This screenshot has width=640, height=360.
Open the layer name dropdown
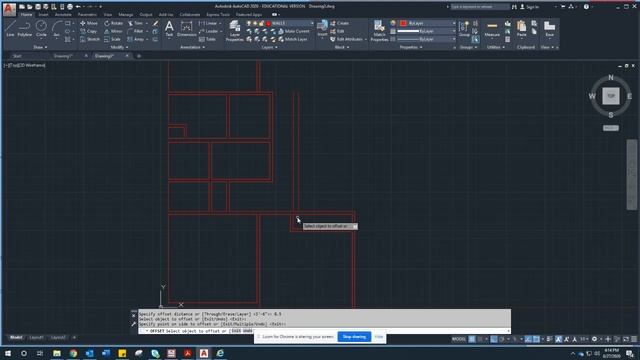(280, 23)
